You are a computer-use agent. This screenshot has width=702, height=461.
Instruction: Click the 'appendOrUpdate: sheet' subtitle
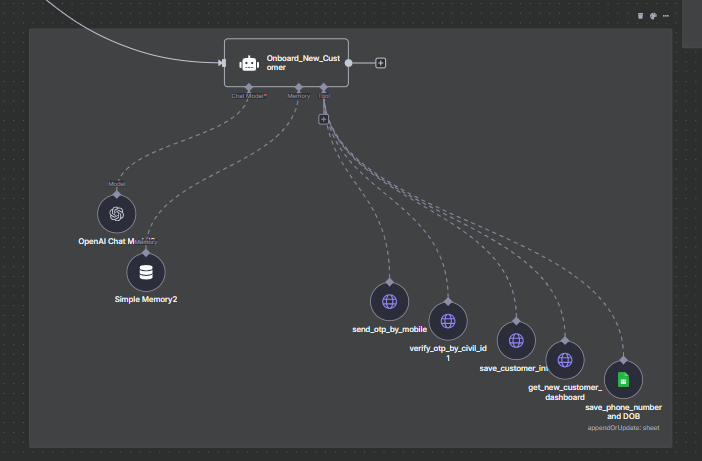[x=623, y=428]
